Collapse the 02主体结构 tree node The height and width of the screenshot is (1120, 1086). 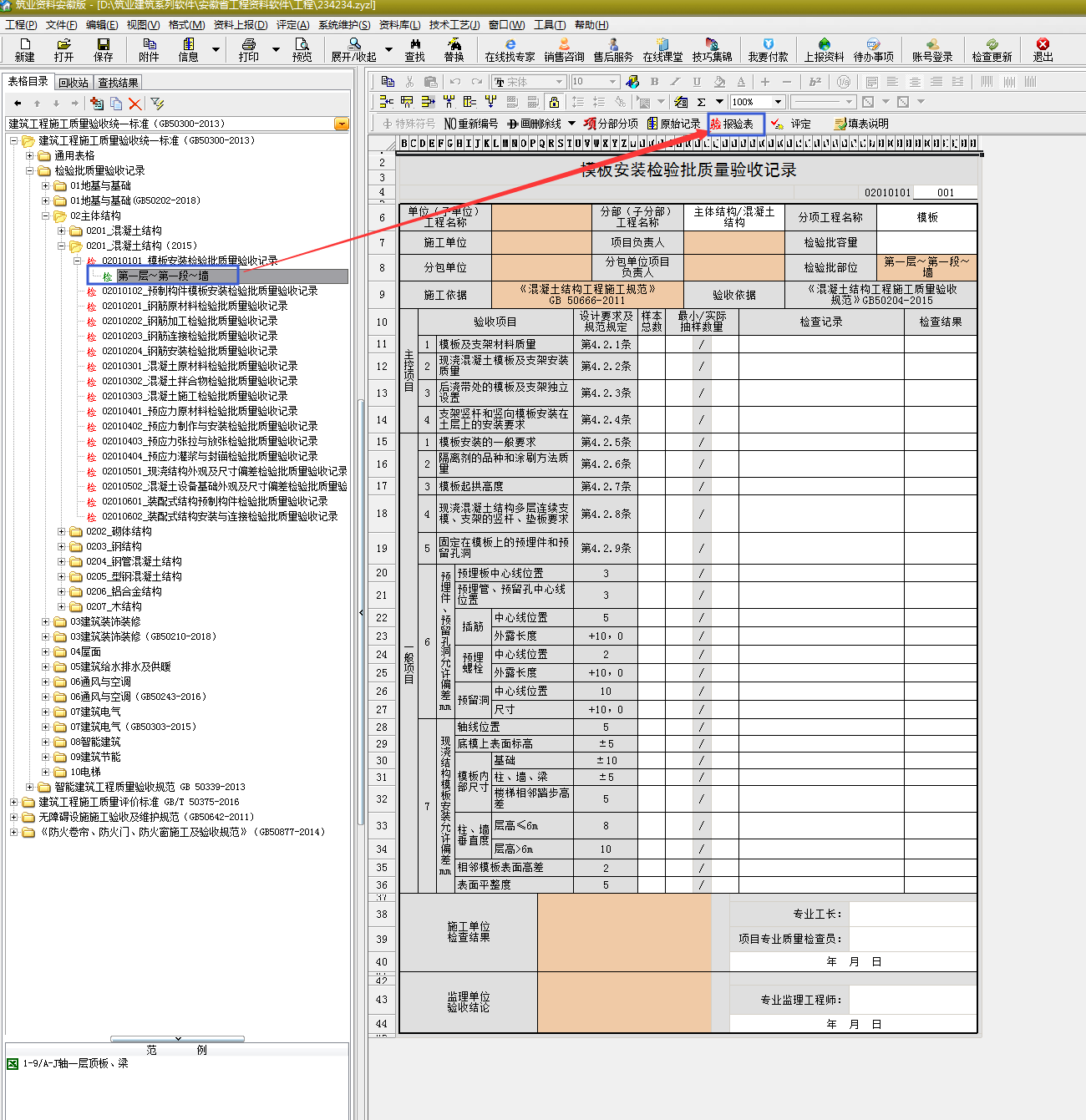[x=46, y=215]
